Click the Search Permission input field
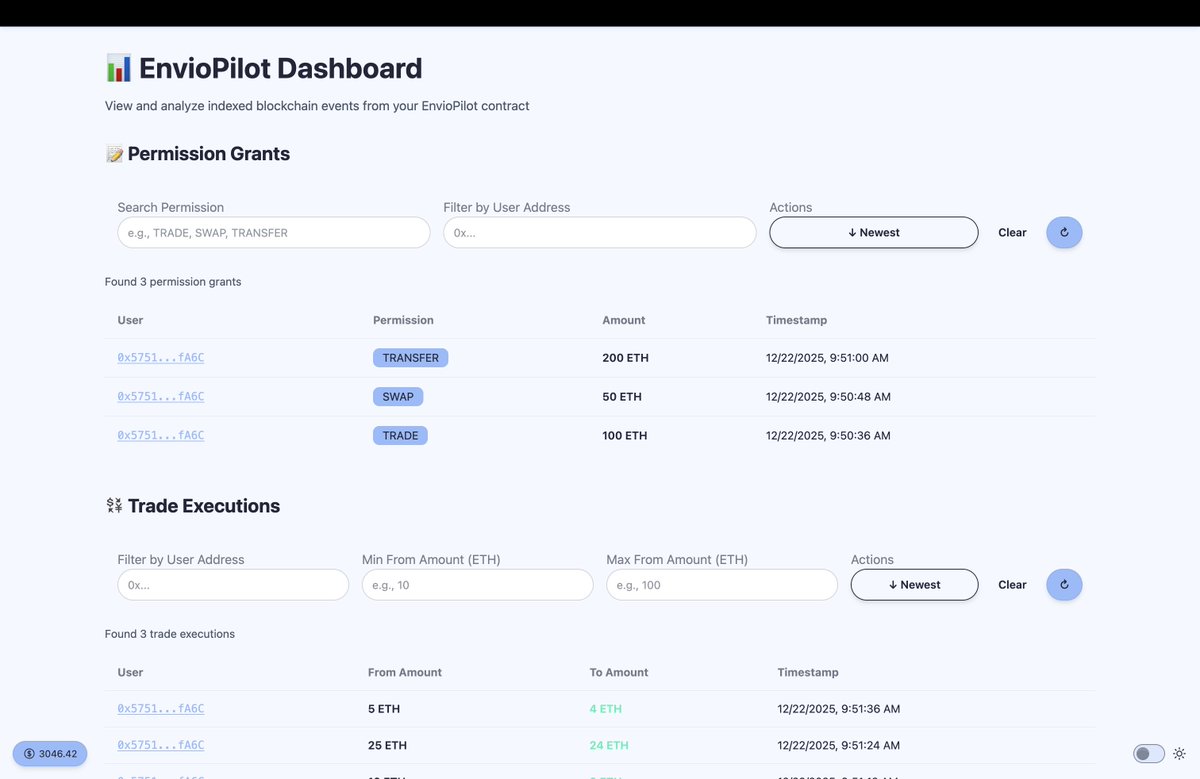 coord(274,232)
